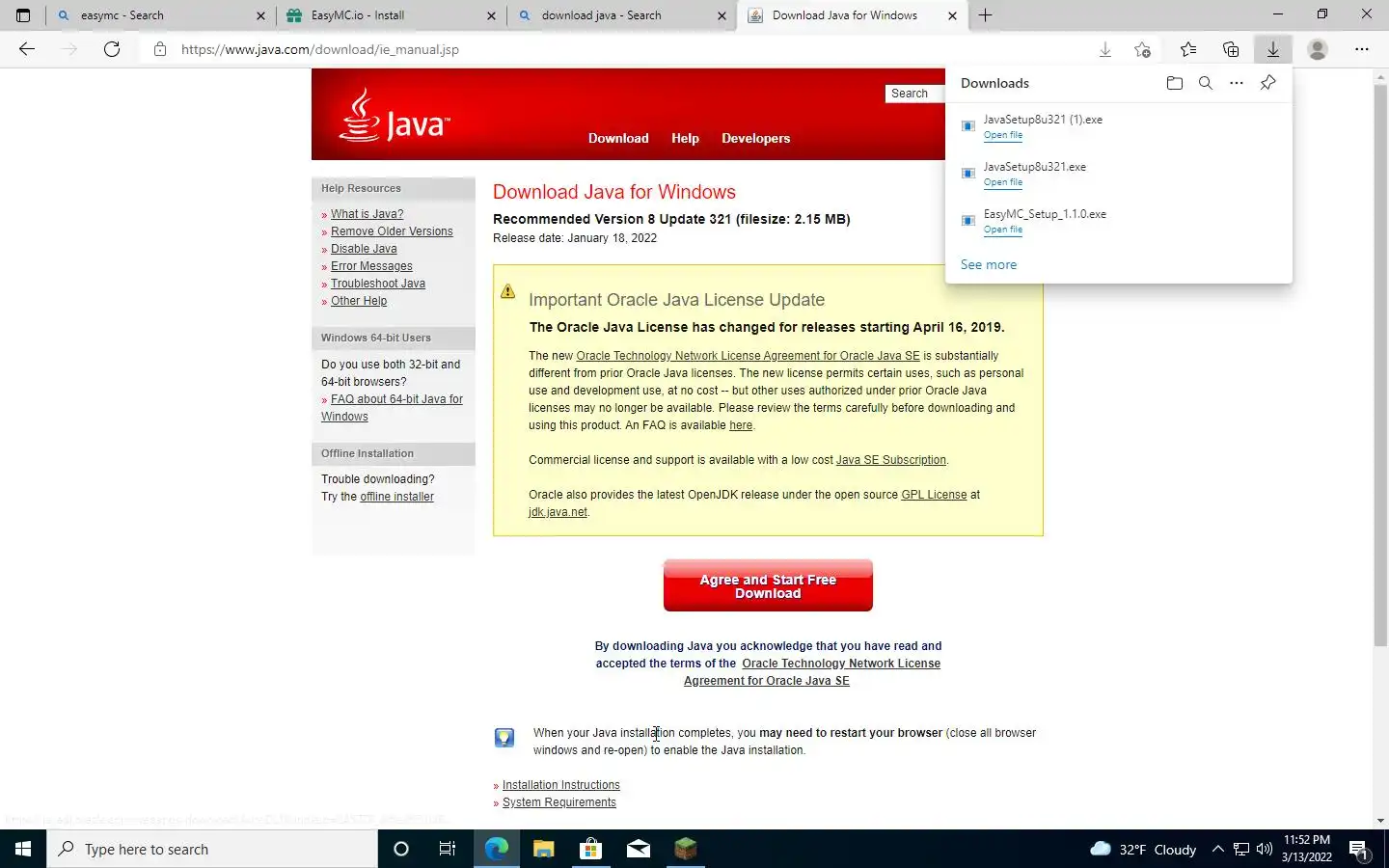Image resolution: width=1389 pixels, height=868 pixels.
Task: Open the Error Messages link
Action: point(371,266)
